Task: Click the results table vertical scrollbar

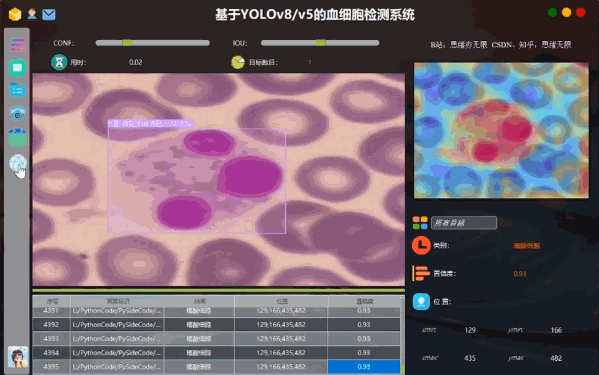Action: coord(402,335)
